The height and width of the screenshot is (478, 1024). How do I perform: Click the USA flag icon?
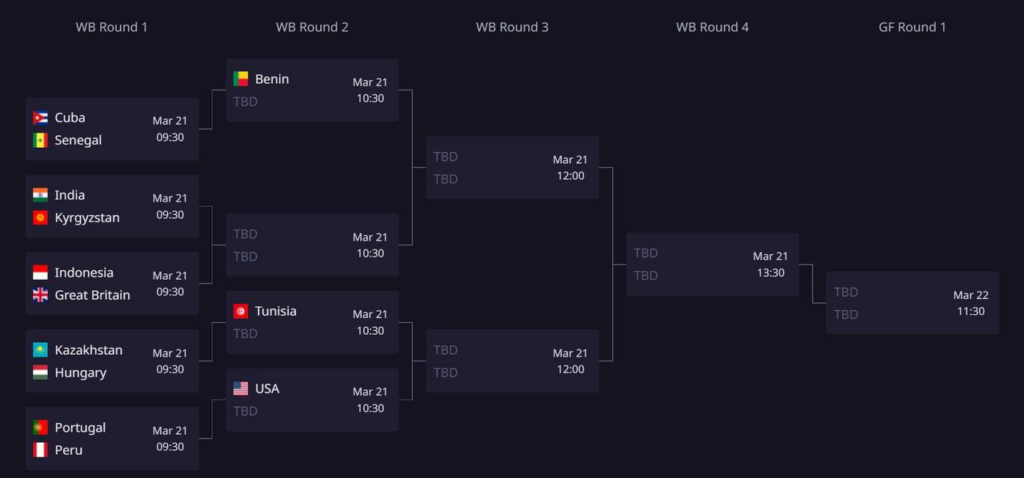241,388
